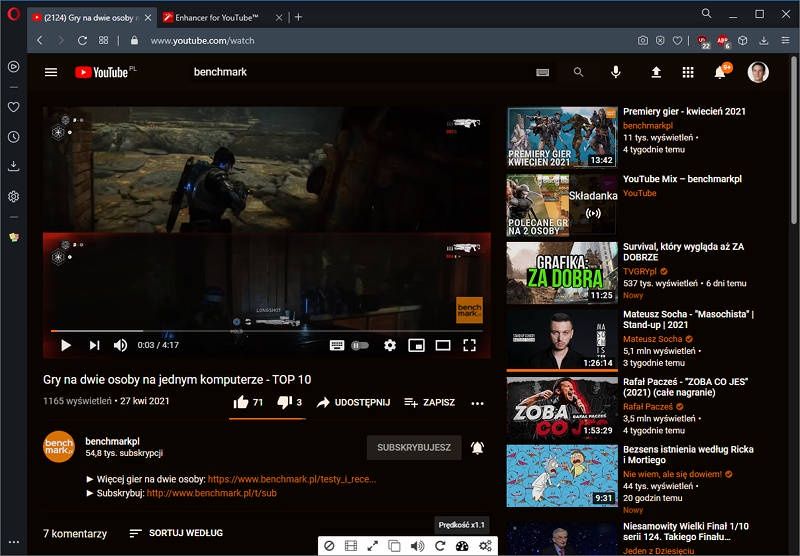This screenshot has height=556, width=800.
Task: Open SORTUJ WEDŁUG comment sorting dropdown
Action: pos(176,533)
